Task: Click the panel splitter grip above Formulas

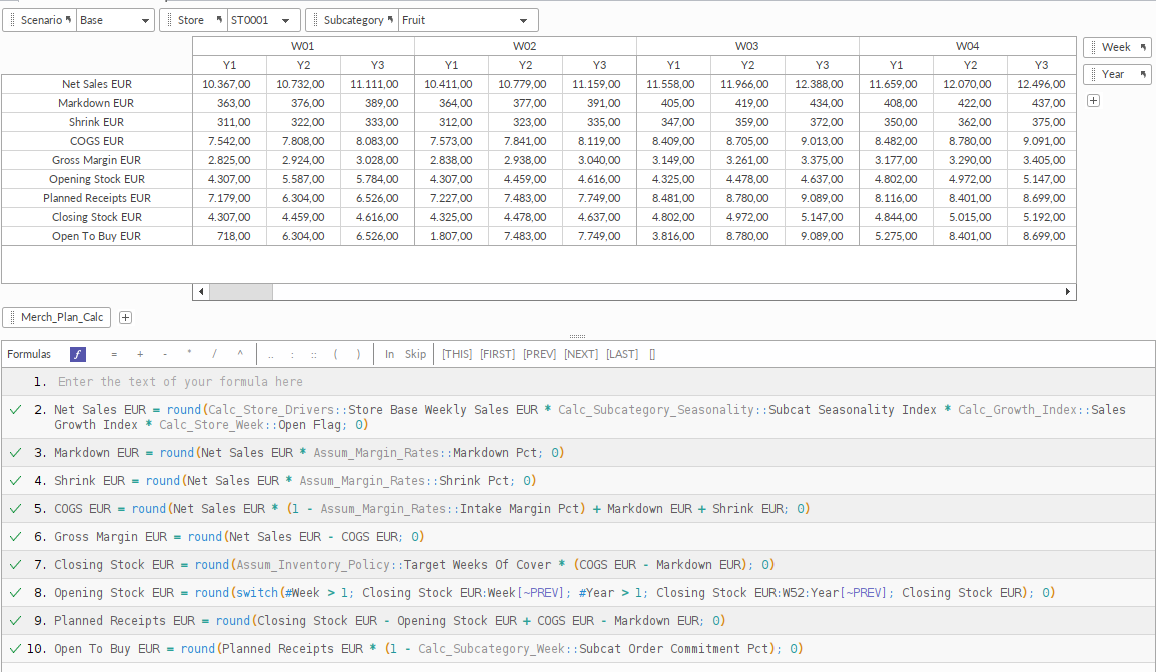Action: 577,336
